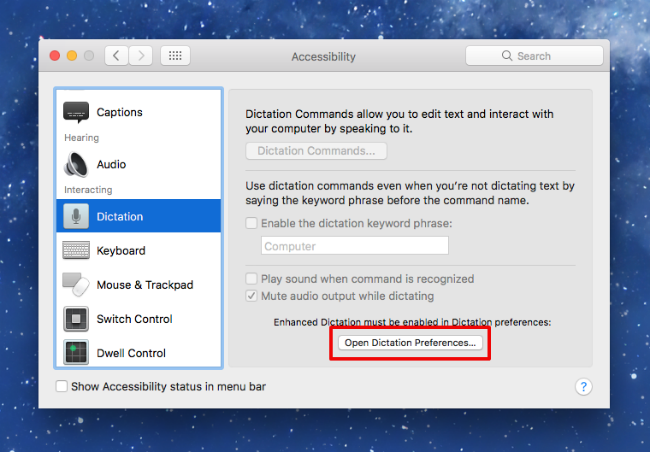Click the Enhanced Dictation must be enabled note
Screen dimensions: 650x452
(412, 322)
